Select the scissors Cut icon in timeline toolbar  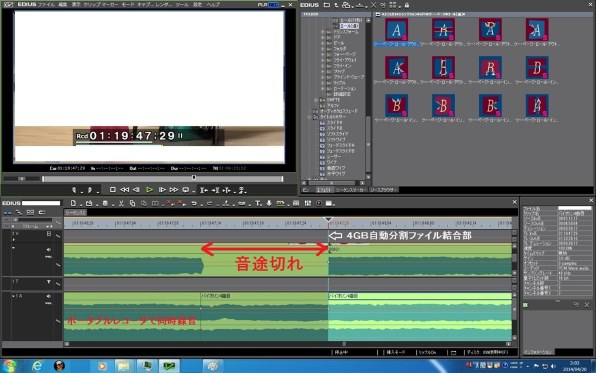click(x=121, y=203)
